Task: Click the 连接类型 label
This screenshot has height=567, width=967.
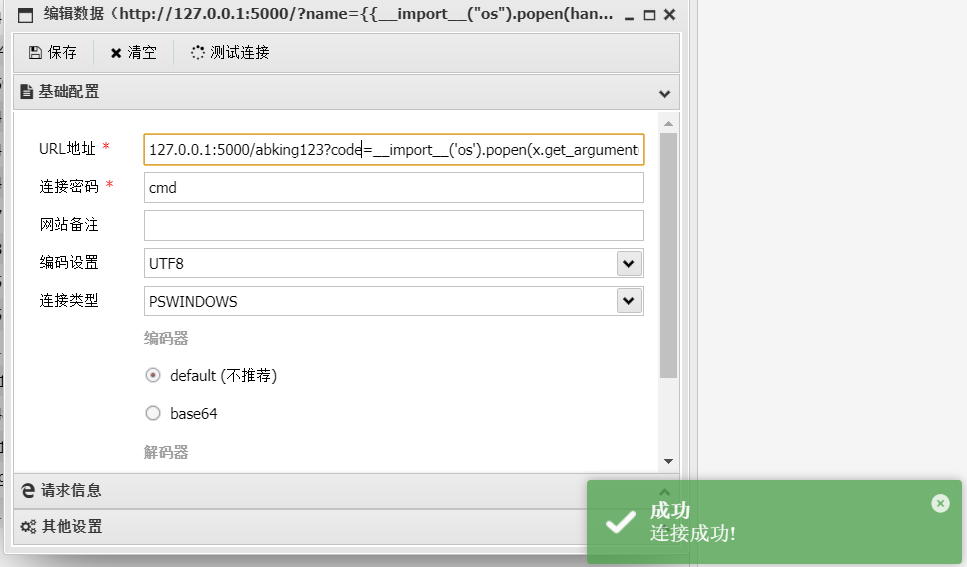Action: (x=69, y=300)
